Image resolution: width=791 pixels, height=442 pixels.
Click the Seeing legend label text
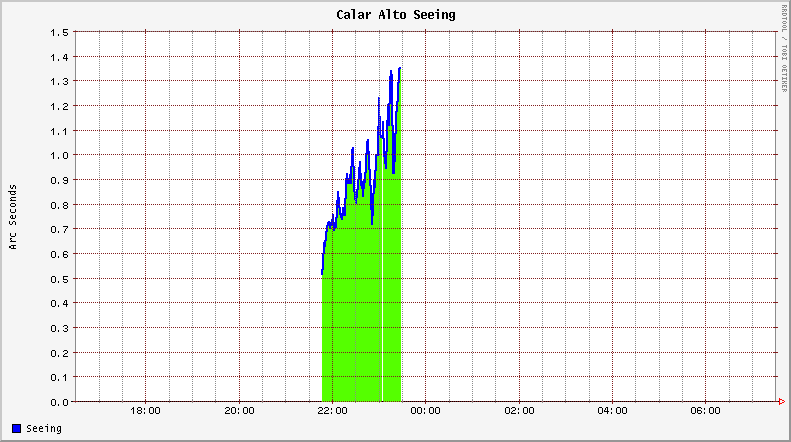43,428
